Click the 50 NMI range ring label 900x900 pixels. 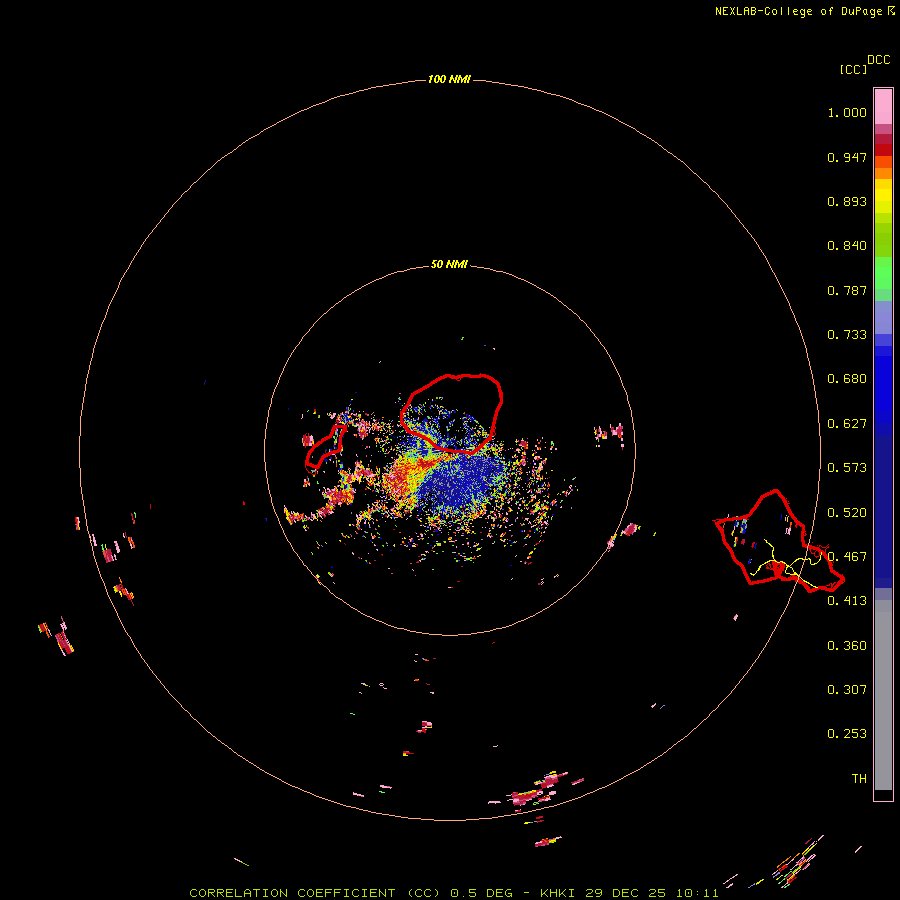449,265
